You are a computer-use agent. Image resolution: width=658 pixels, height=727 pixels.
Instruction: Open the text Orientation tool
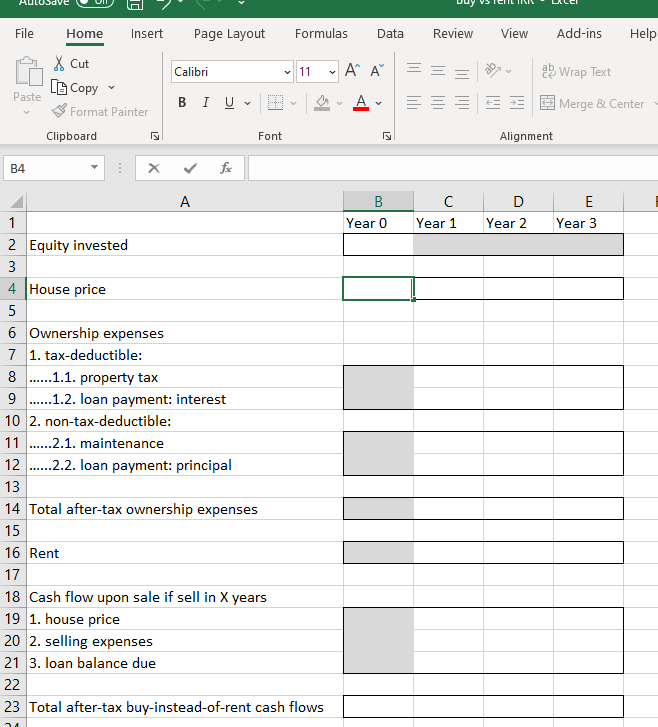(493, 70)
